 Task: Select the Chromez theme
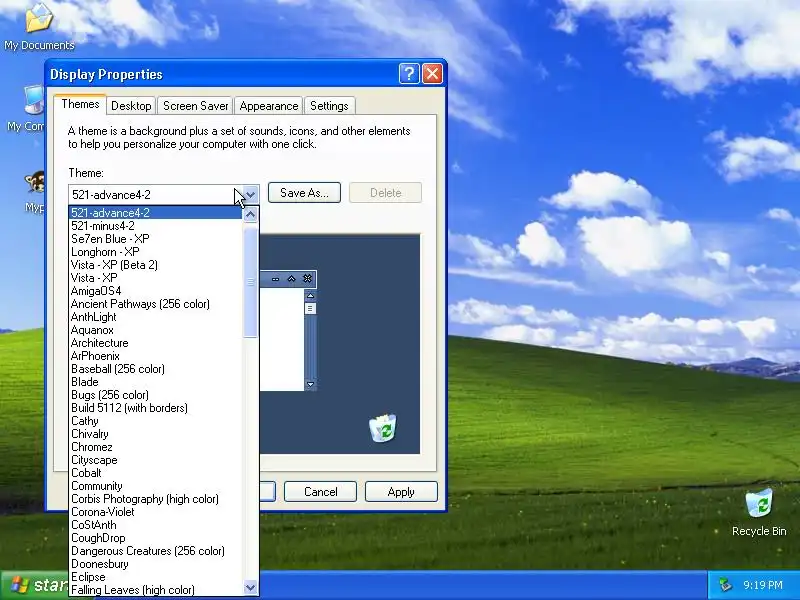[156, 447]
